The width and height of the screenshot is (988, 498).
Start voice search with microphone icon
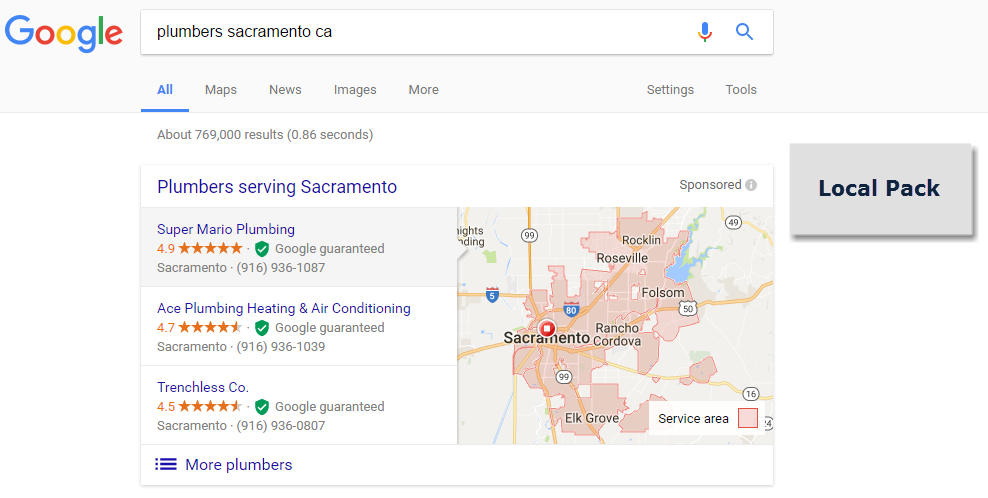click(705, 32)
